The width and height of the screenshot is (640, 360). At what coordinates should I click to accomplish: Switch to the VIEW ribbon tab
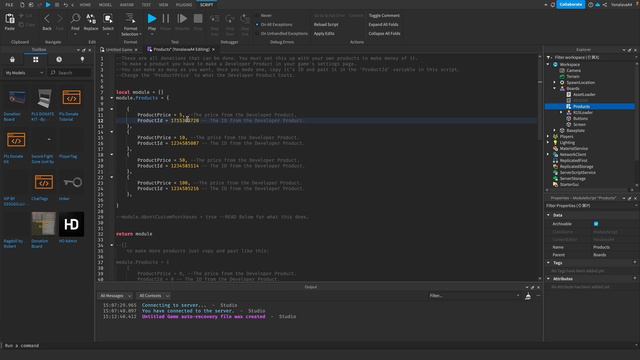(x=163, y=4)
